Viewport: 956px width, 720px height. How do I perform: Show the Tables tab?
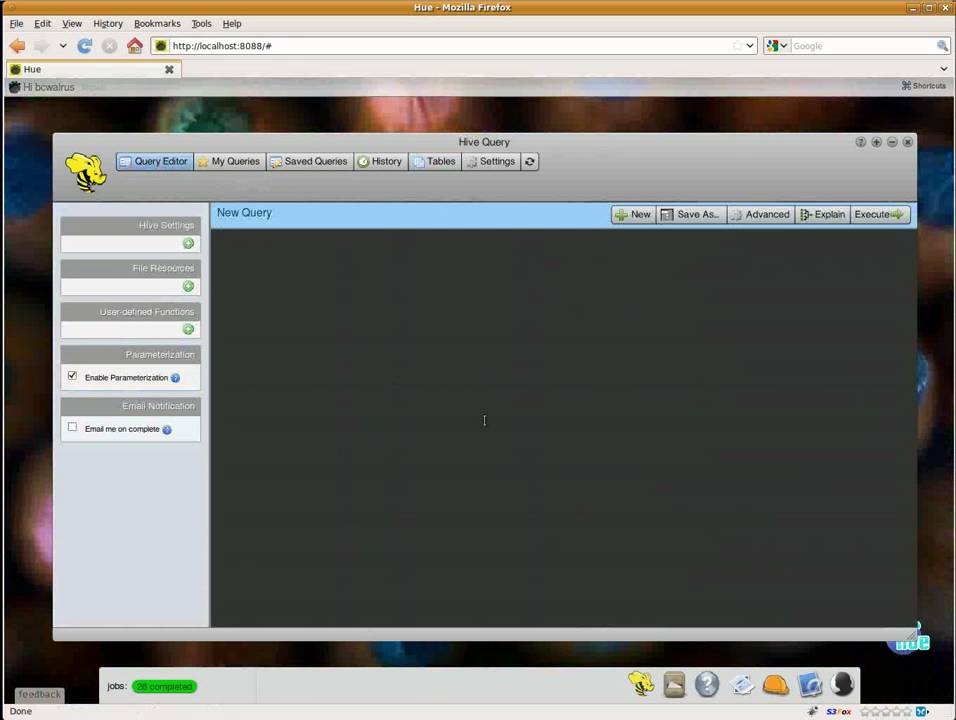click(x=435, y=162)
